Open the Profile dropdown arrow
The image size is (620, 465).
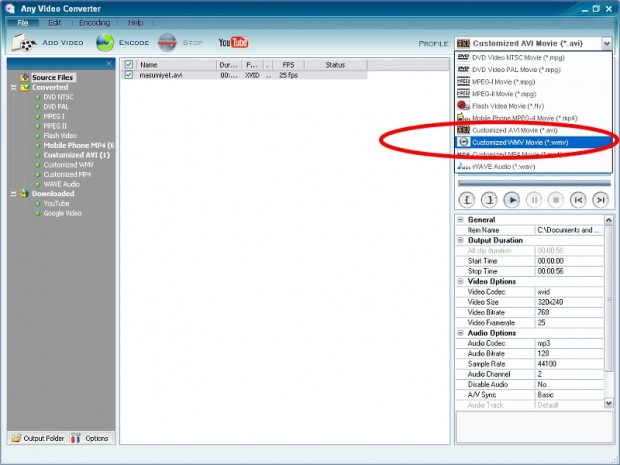(x=607, y=43)
